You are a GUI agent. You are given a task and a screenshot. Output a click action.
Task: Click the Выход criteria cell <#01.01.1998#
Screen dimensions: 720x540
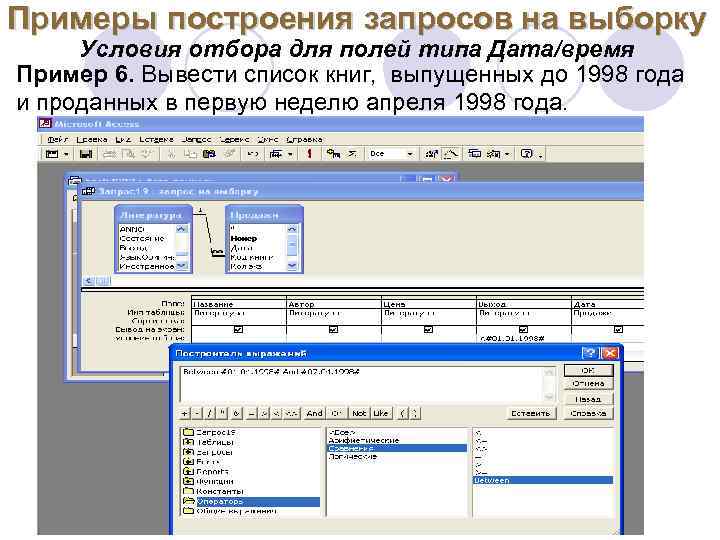[523, 338]
